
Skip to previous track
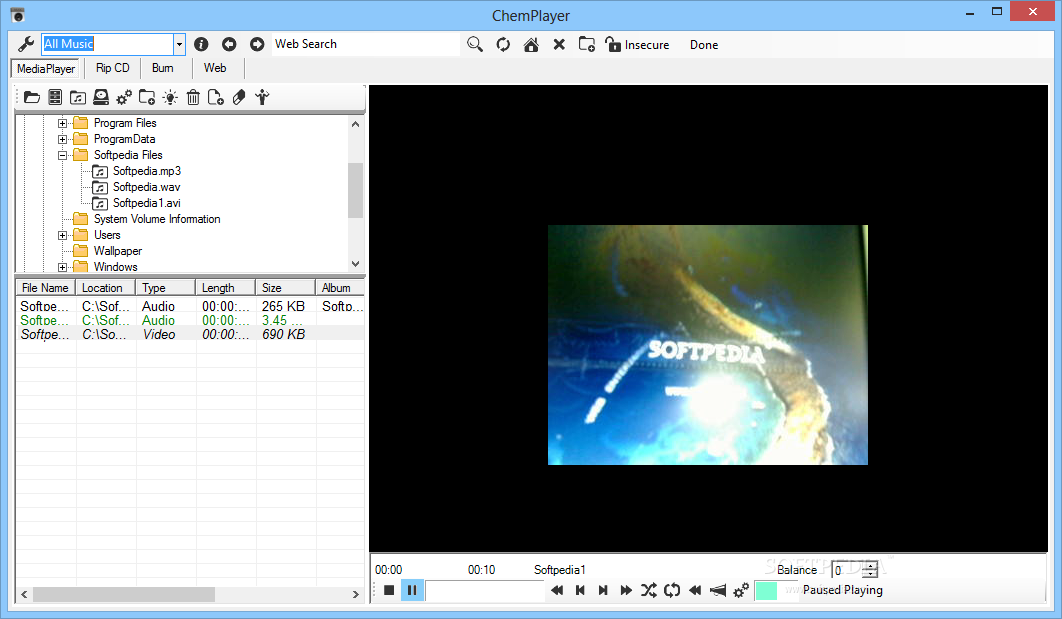pyautogui.click(x=580, y=590)
